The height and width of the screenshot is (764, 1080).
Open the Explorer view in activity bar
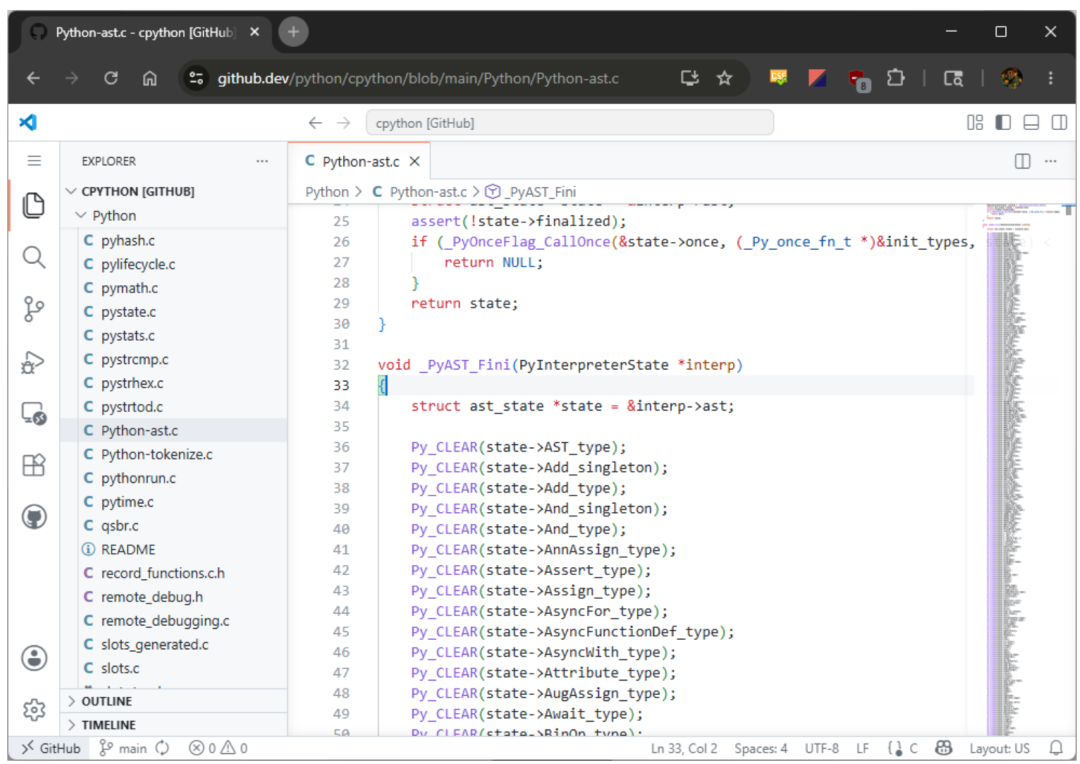pyautogui.click(x=33, y=205)
